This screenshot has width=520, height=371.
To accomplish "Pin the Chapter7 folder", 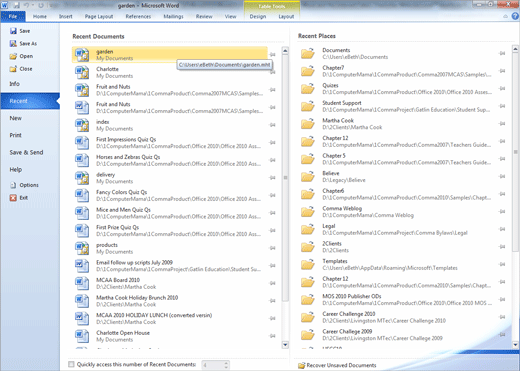I will coord(502,71).
